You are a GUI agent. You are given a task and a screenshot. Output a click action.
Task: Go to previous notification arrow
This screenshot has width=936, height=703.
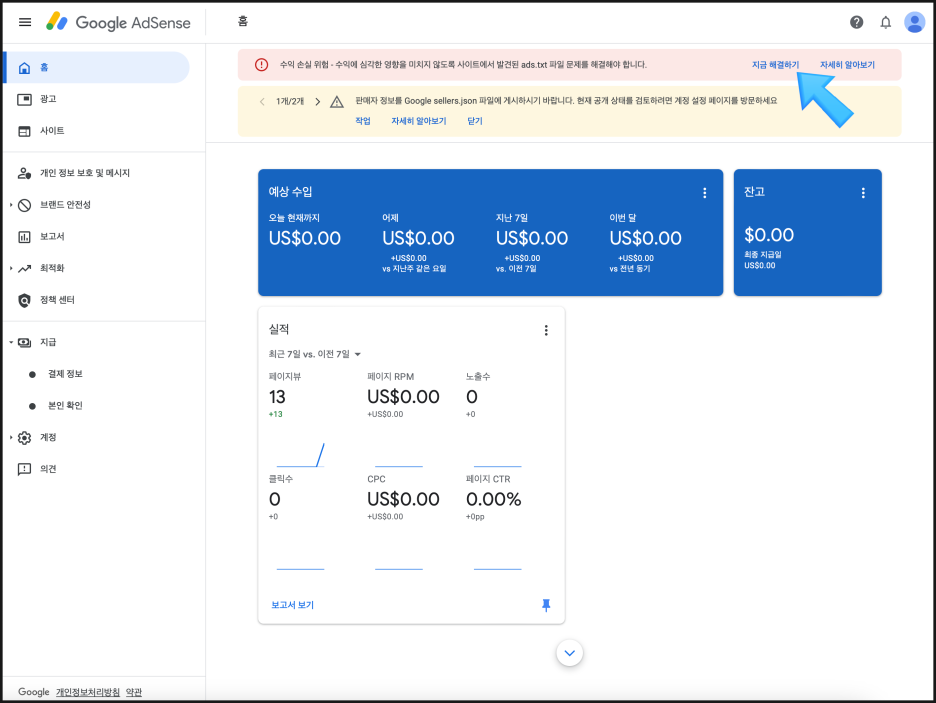[x=262, y=101]
